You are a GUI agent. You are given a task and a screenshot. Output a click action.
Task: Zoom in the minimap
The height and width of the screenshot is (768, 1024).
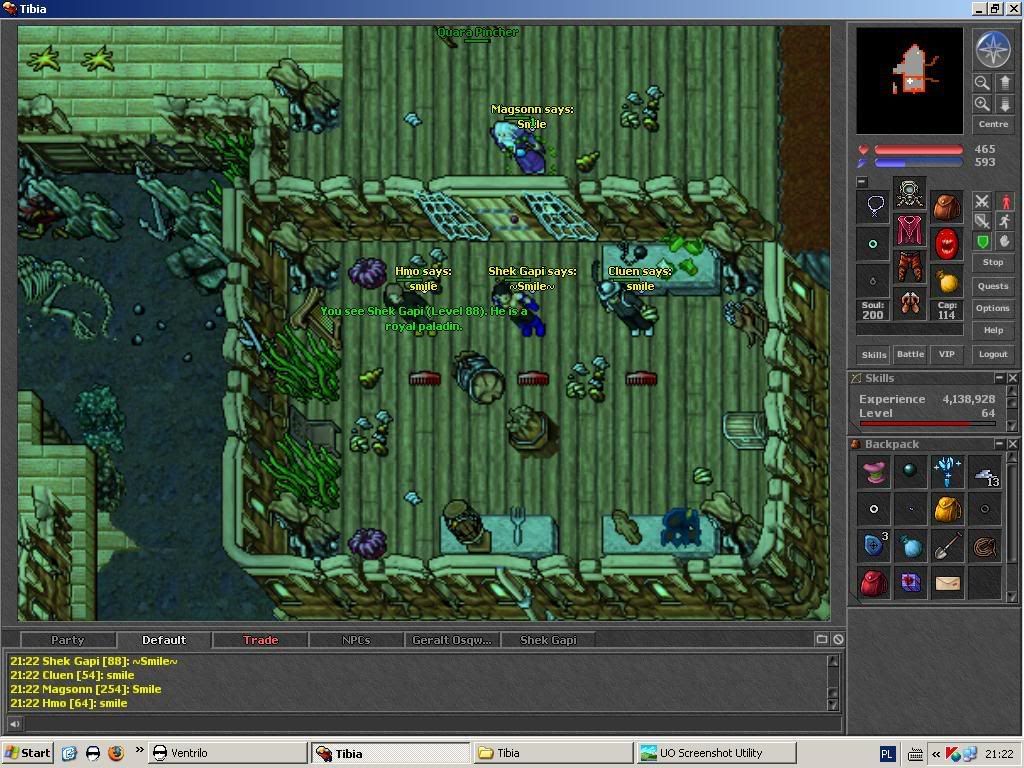point(982,104)
